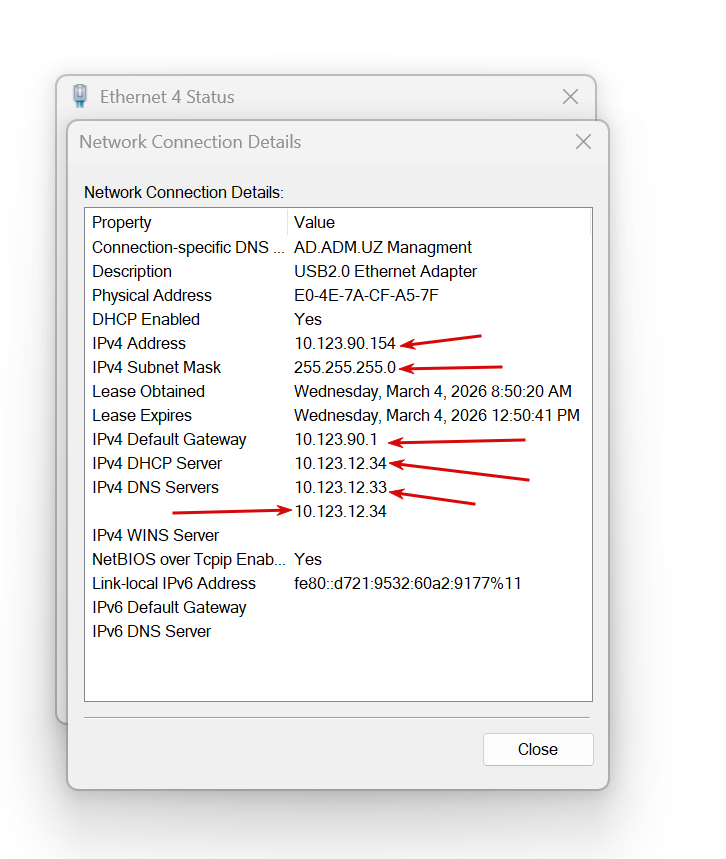This screenshot has width=726, height=859.
Task: Highlight the IPv4 Subnet Mask row
Action: coord(157,367)
